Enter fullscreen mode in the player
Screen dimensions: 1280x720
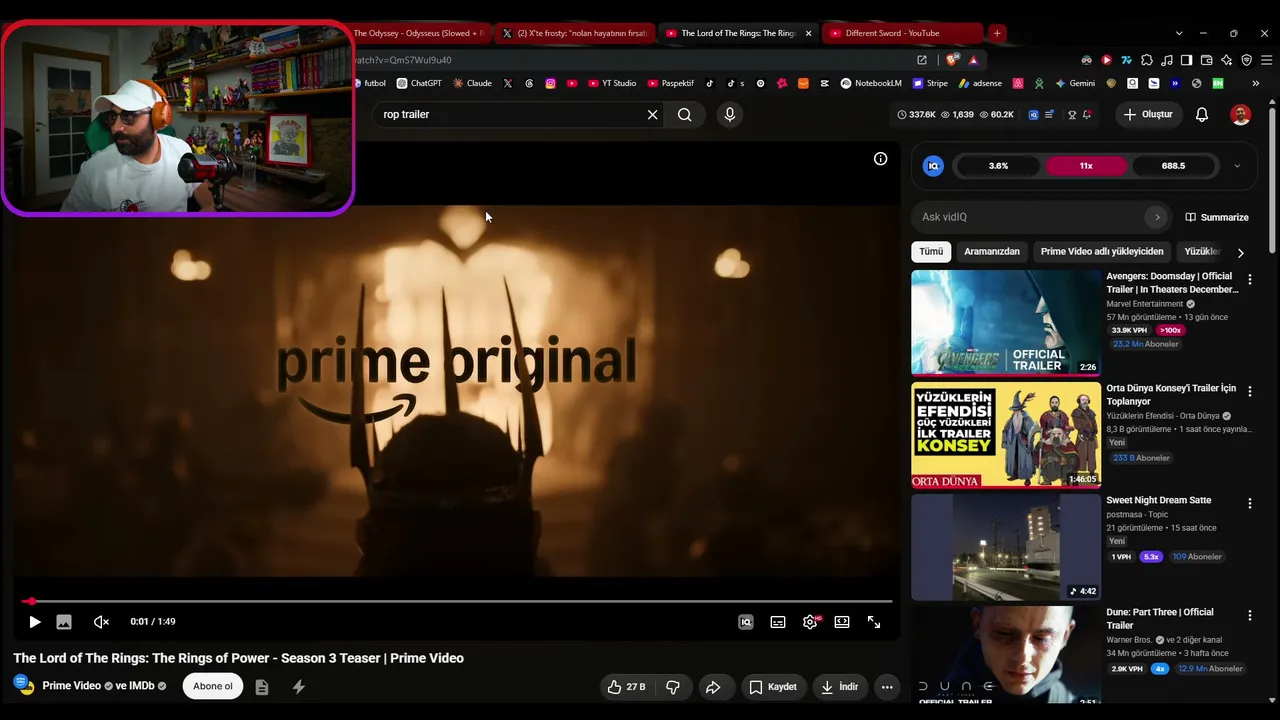click(874, 622)
